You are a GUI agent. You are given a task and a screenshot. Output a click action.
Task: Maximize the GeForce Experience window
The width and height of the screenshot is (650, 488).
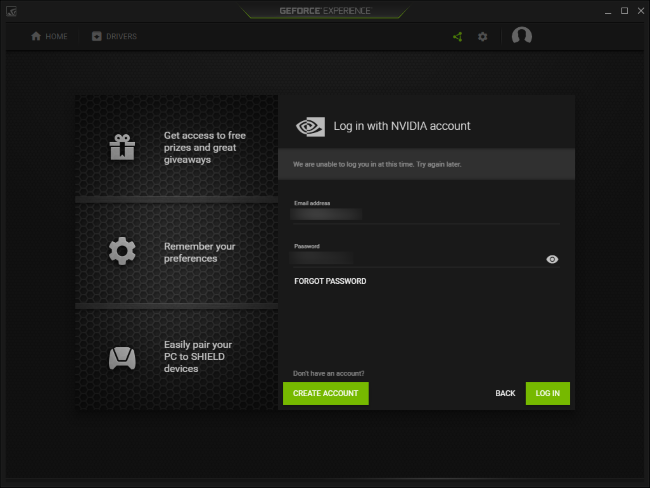click(x=624, y=11)
